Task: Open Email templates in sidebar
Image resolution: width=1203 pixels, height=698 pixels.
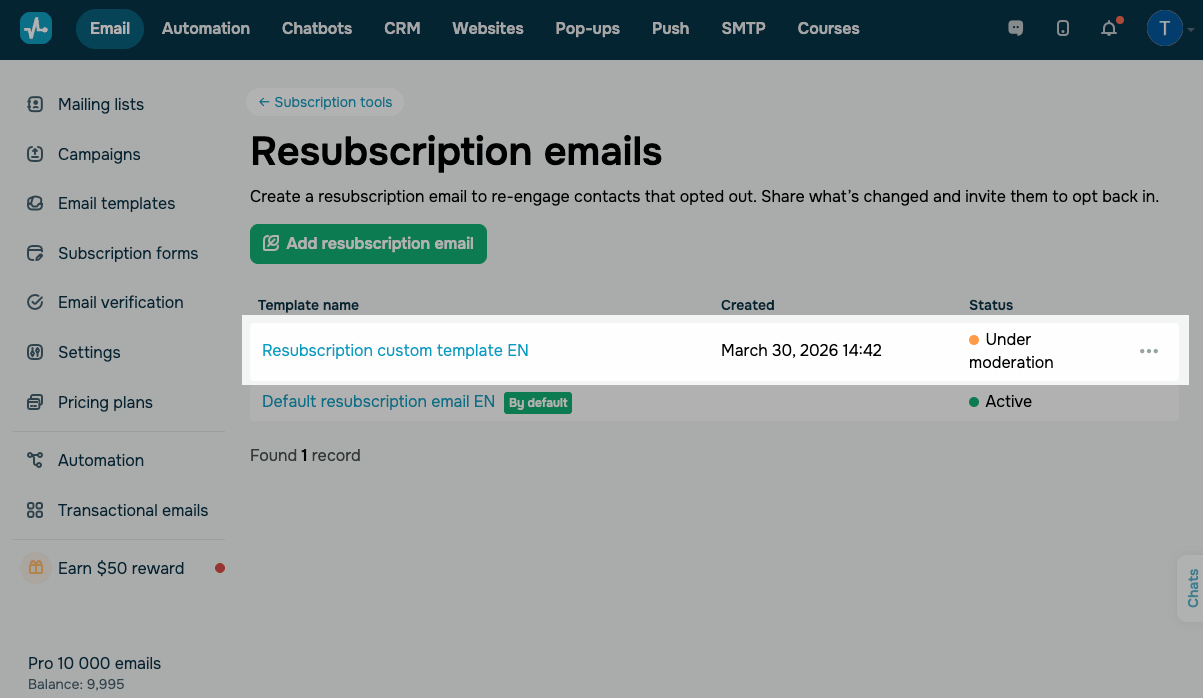Action: [116, 203]
